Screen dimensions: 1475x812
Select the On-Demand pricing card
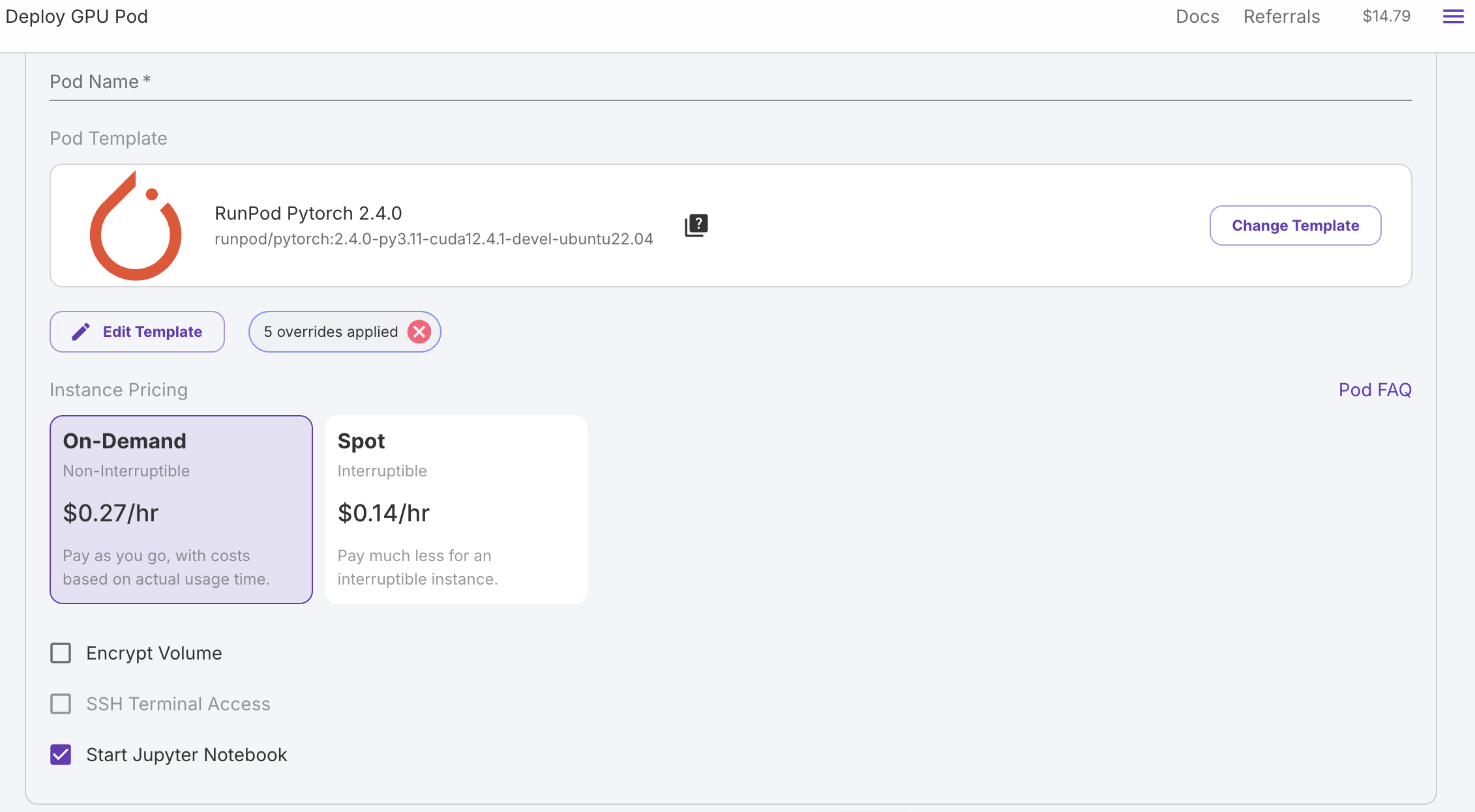click(x=181, y=510)
